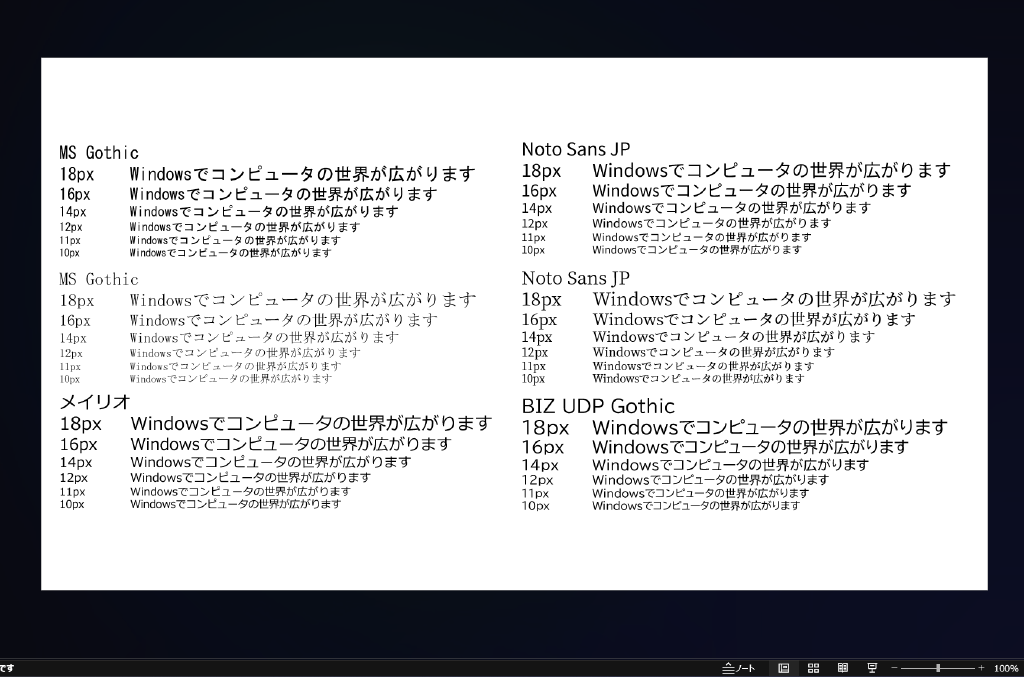
Task: Start the Slide Show from the status bar
Action: (873, 668)
